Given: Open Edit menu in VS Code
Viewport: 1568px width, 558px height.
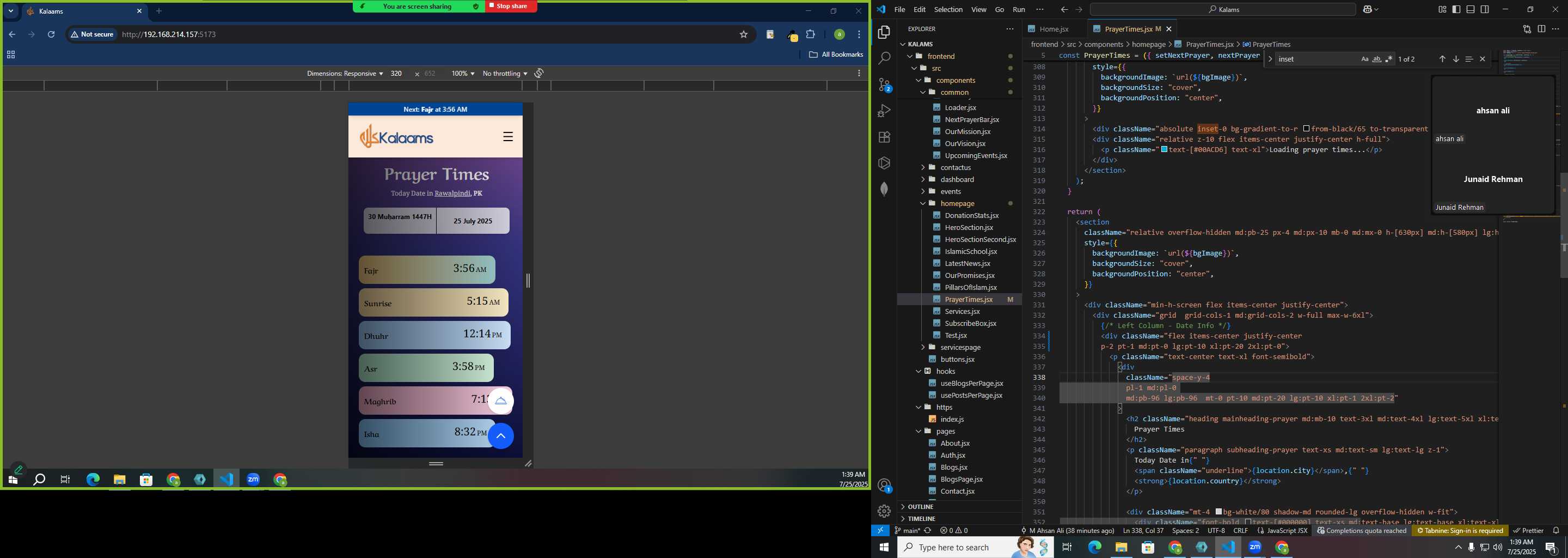Looking at the screenshot, I should tap(920, 10).
